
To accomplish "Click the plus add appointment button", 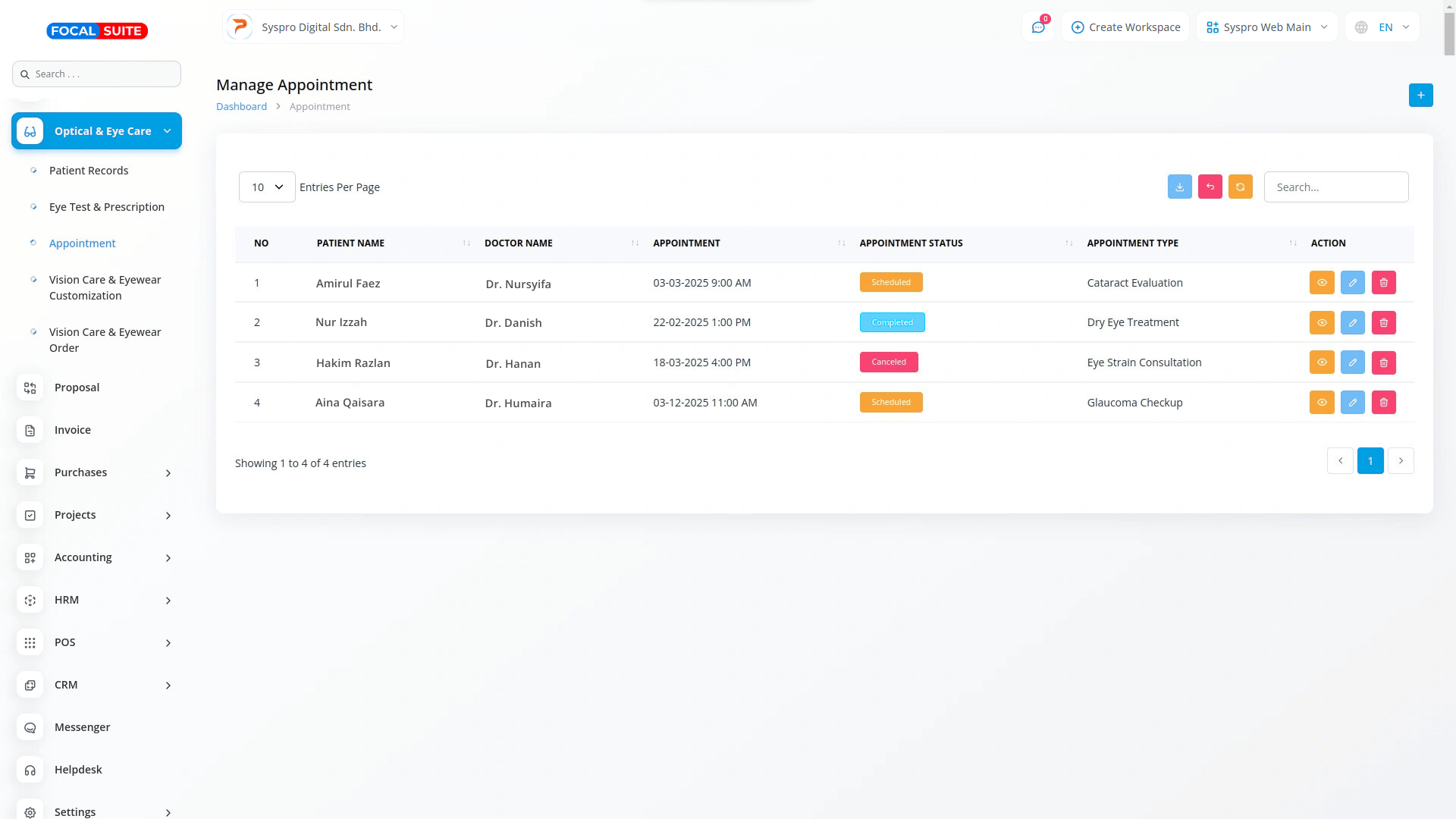I will click(x=1420, y=96).
